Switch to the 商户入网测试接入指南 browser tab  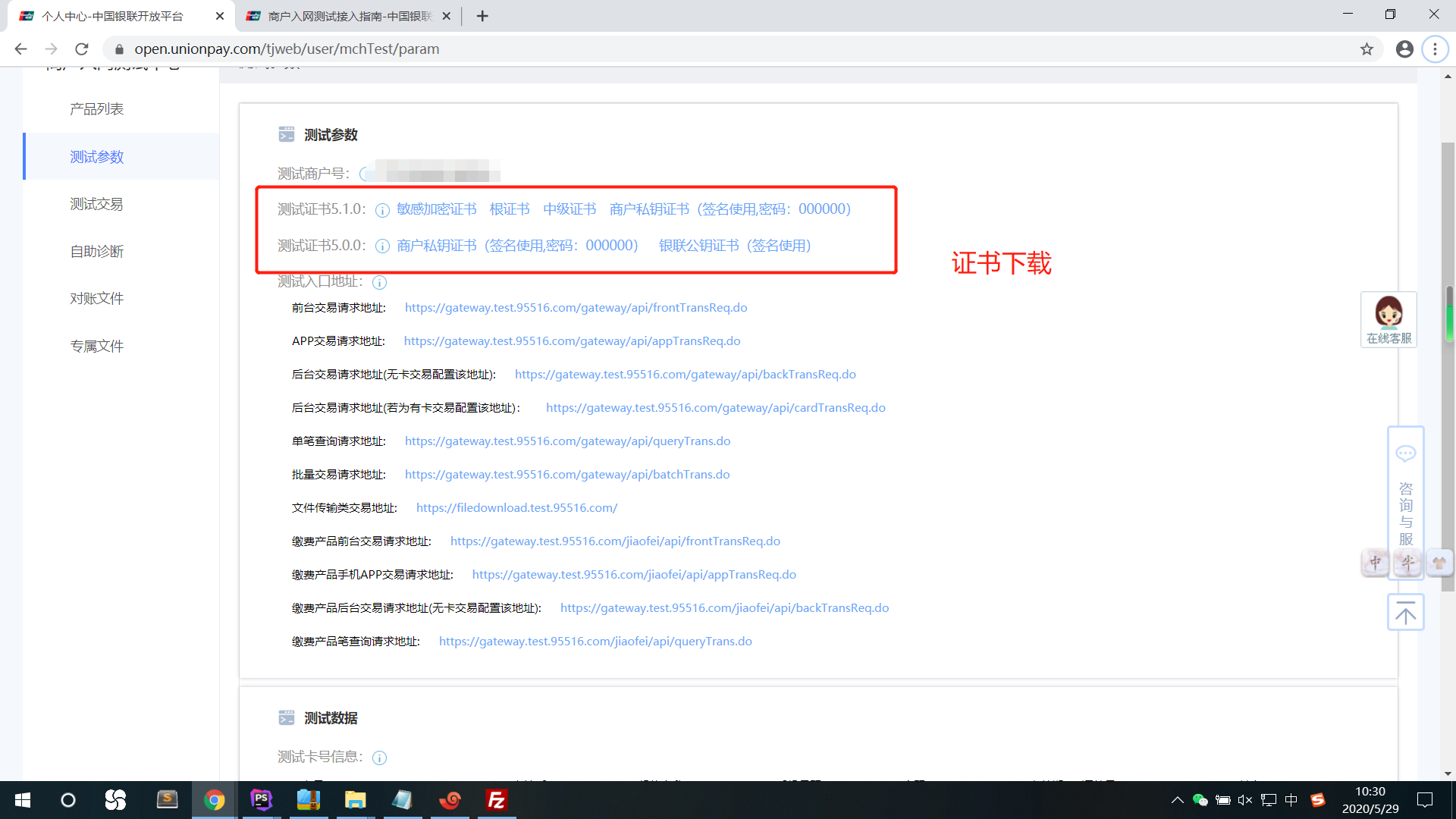pos(341,15)
